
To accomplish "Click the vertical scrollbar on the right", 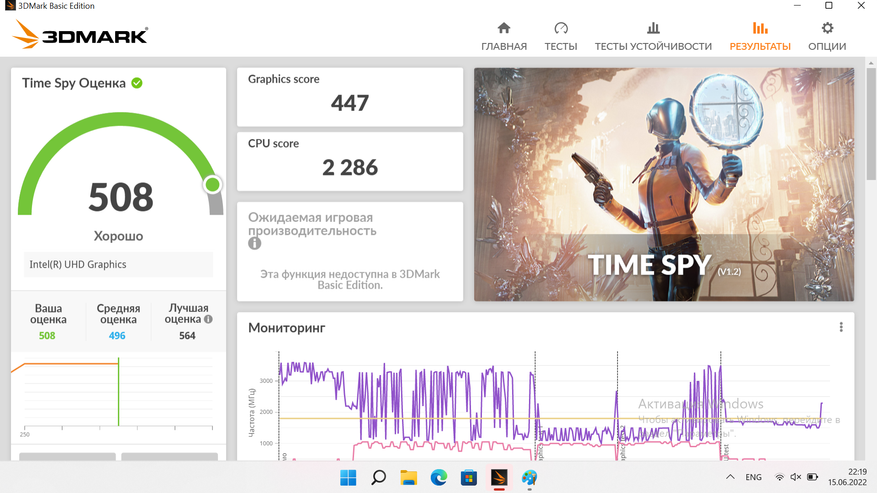I will (x=871, y=123).
